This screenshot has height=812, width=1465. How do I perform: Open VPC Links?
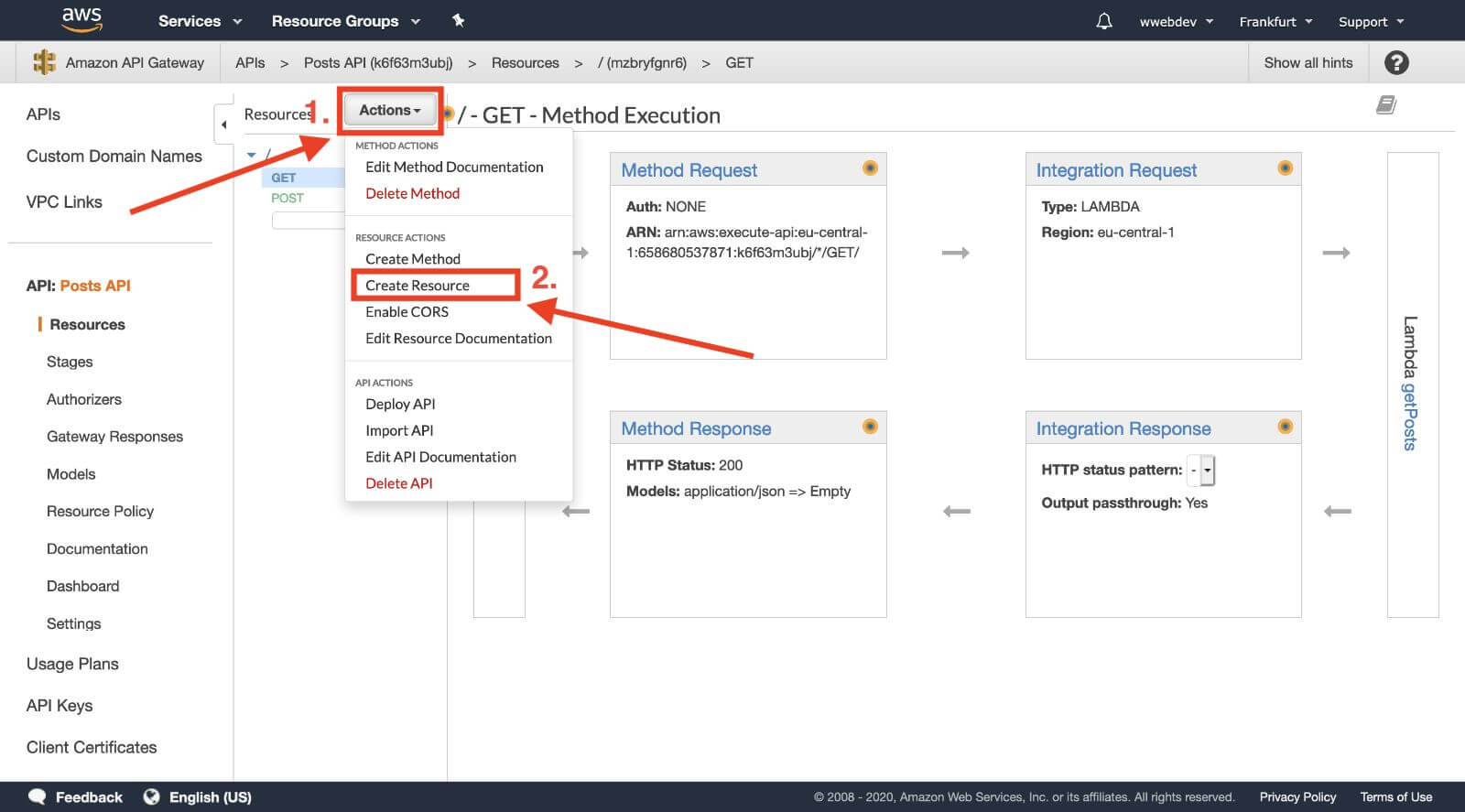pos(64,202)
